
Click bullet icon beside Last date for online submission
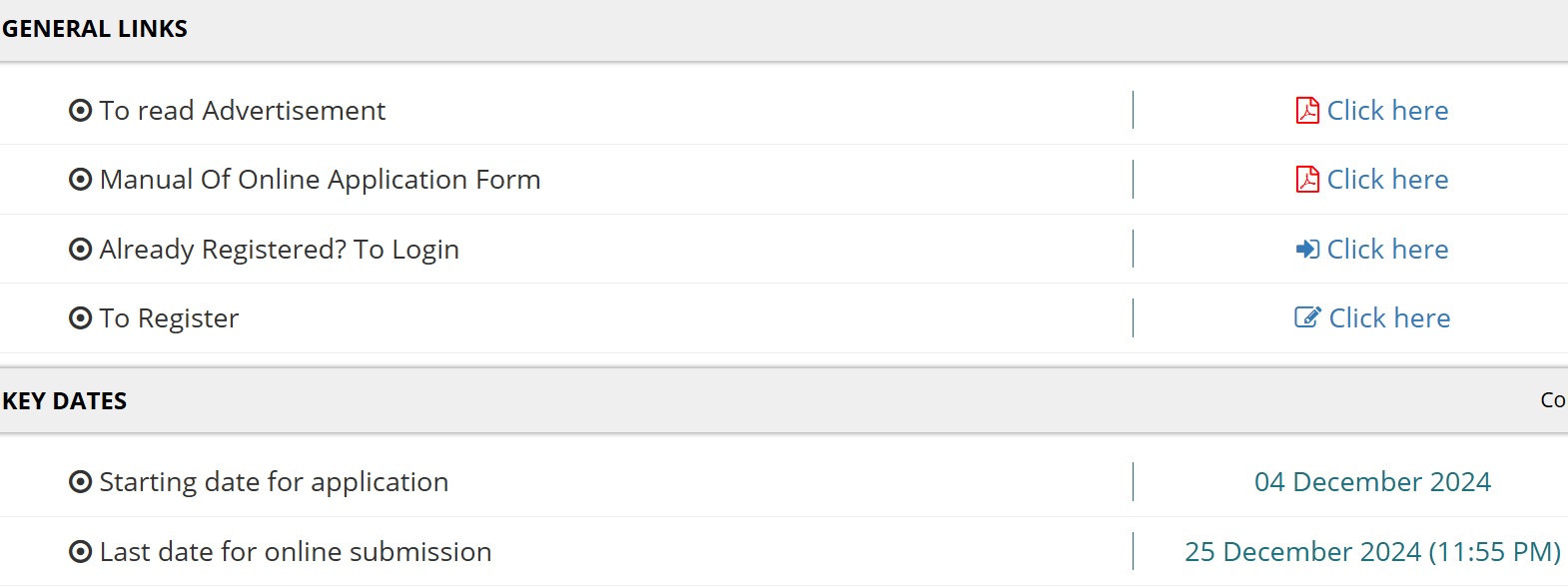point(80,551)
